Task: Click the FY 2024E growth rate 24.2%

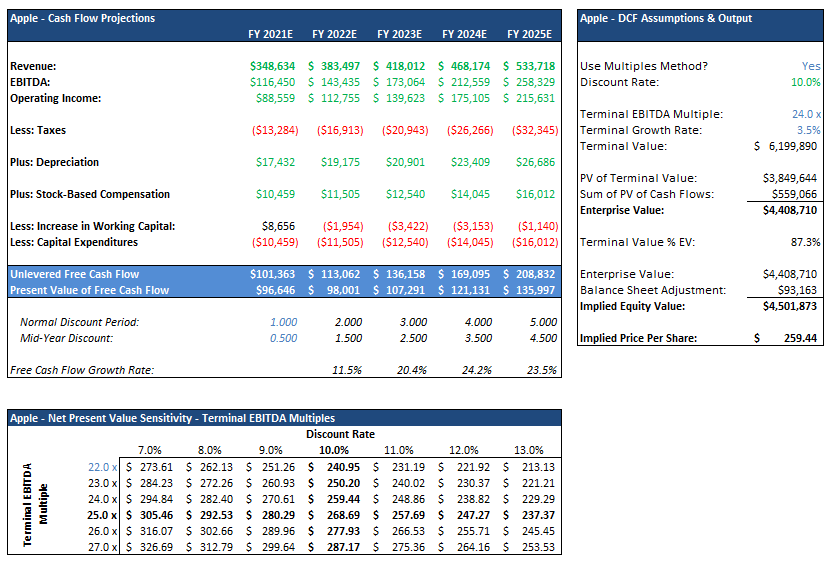Action: click(x=476, y=370)
